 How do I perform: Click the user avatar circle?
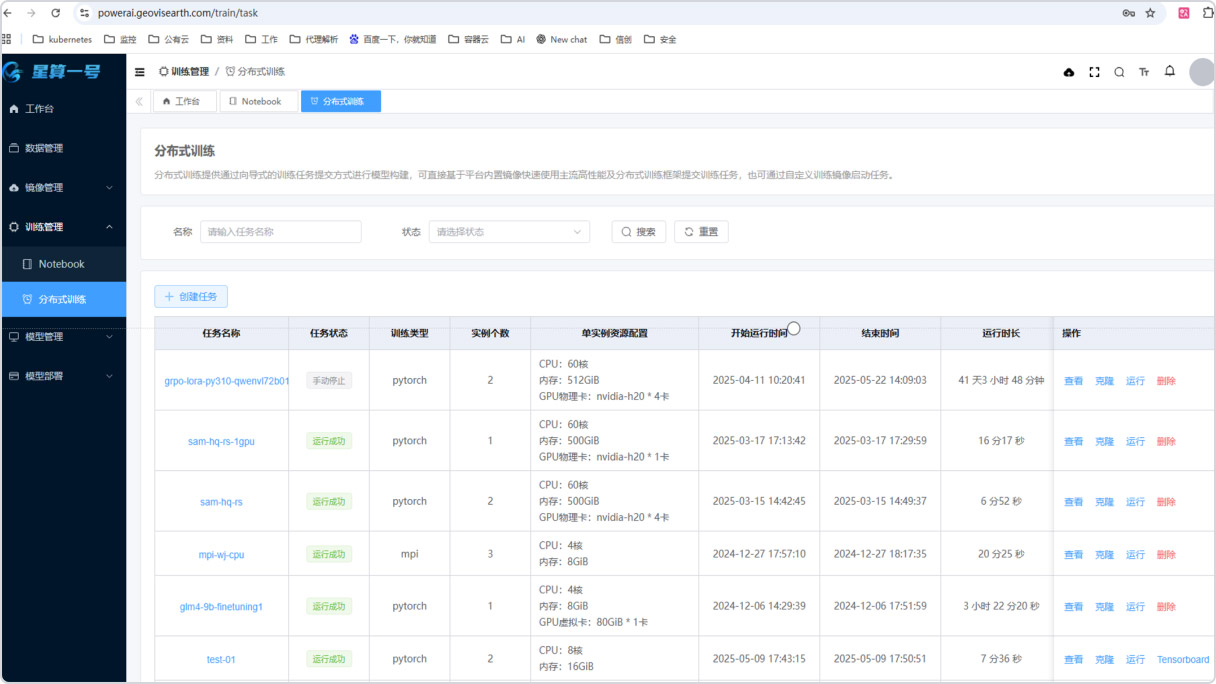tap(1201, 72)
